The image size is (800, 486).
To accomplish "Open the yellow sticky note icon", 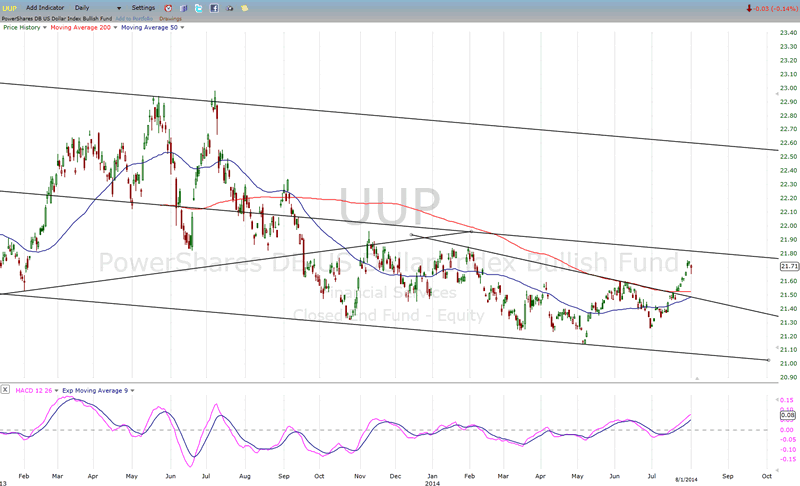I will 245,8.
